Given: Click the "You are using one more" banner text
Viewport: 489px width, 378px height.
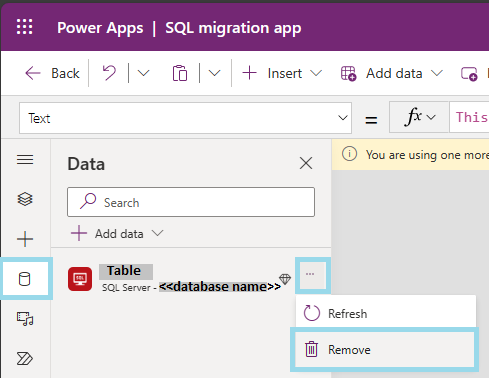Looking at the screenshot, I should pyautogui.click(x=427, y=155).
